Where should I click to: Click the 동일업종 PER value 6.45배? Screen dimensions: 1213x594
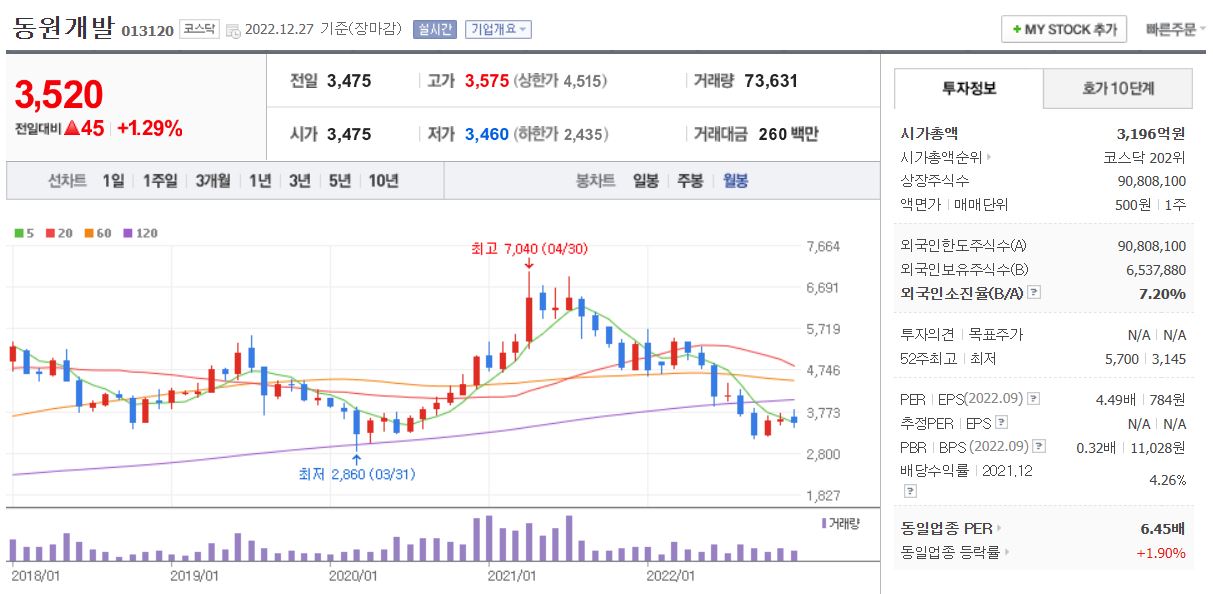pyautogui.click(x=1163, y=528)
